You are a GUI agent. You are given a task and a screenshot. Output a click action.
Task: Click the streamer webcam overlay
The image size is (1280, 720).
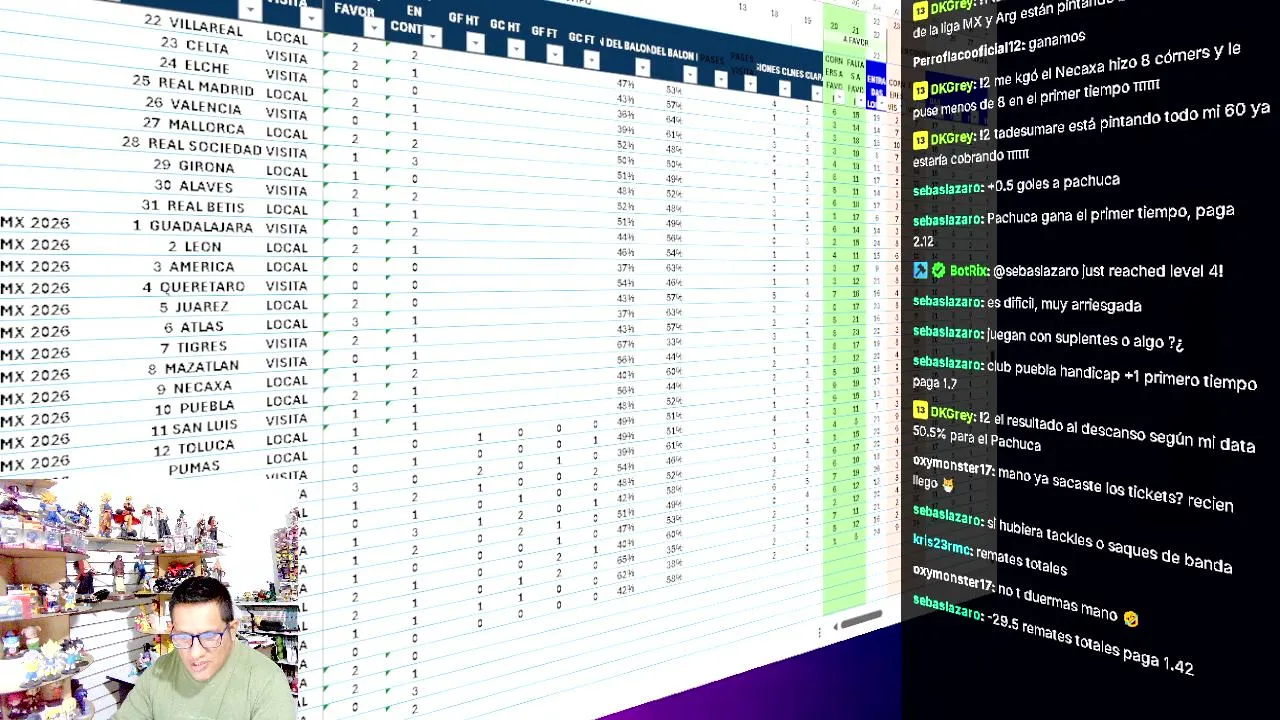click(150, 600)
